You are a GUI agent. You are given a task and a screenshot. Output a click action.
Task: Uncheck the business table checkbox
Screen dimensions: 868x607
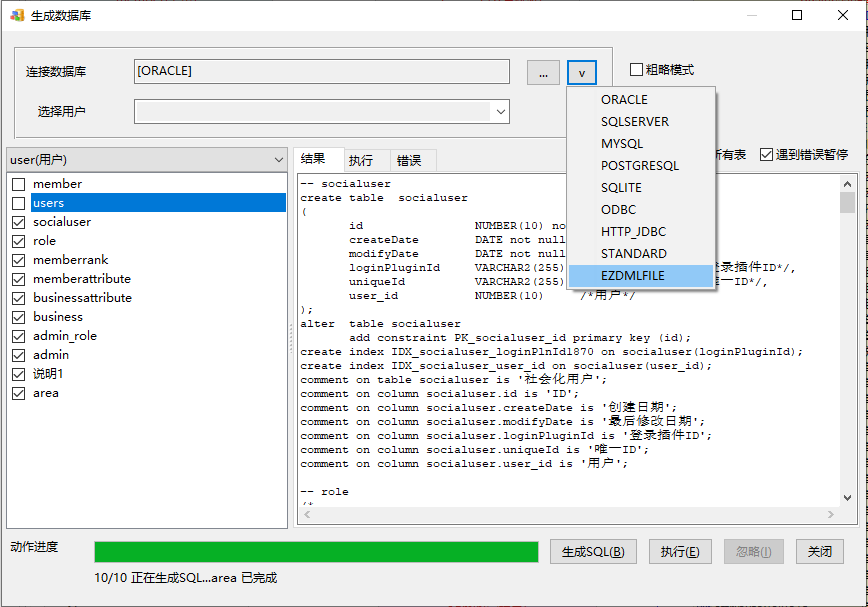coord(19,317)
